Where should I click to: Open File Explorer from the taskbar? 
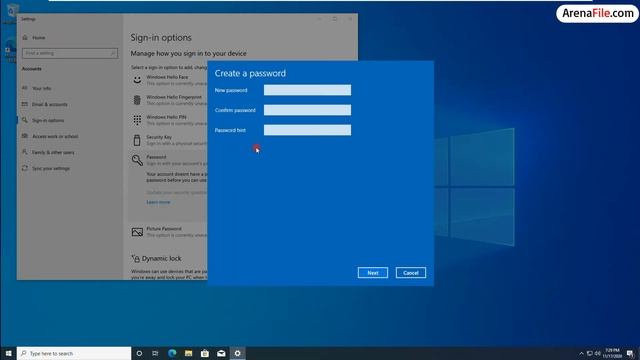(x=188, y=353)
